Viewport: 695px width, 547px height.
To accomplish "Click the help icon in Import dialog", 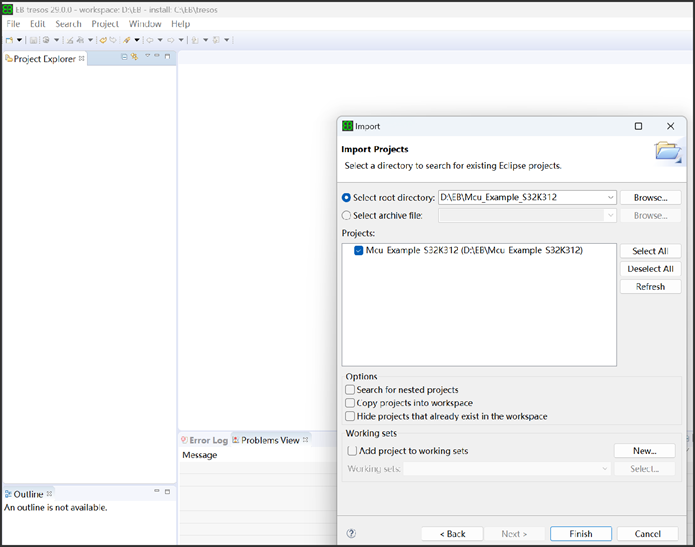I will (x=351, y=534).
